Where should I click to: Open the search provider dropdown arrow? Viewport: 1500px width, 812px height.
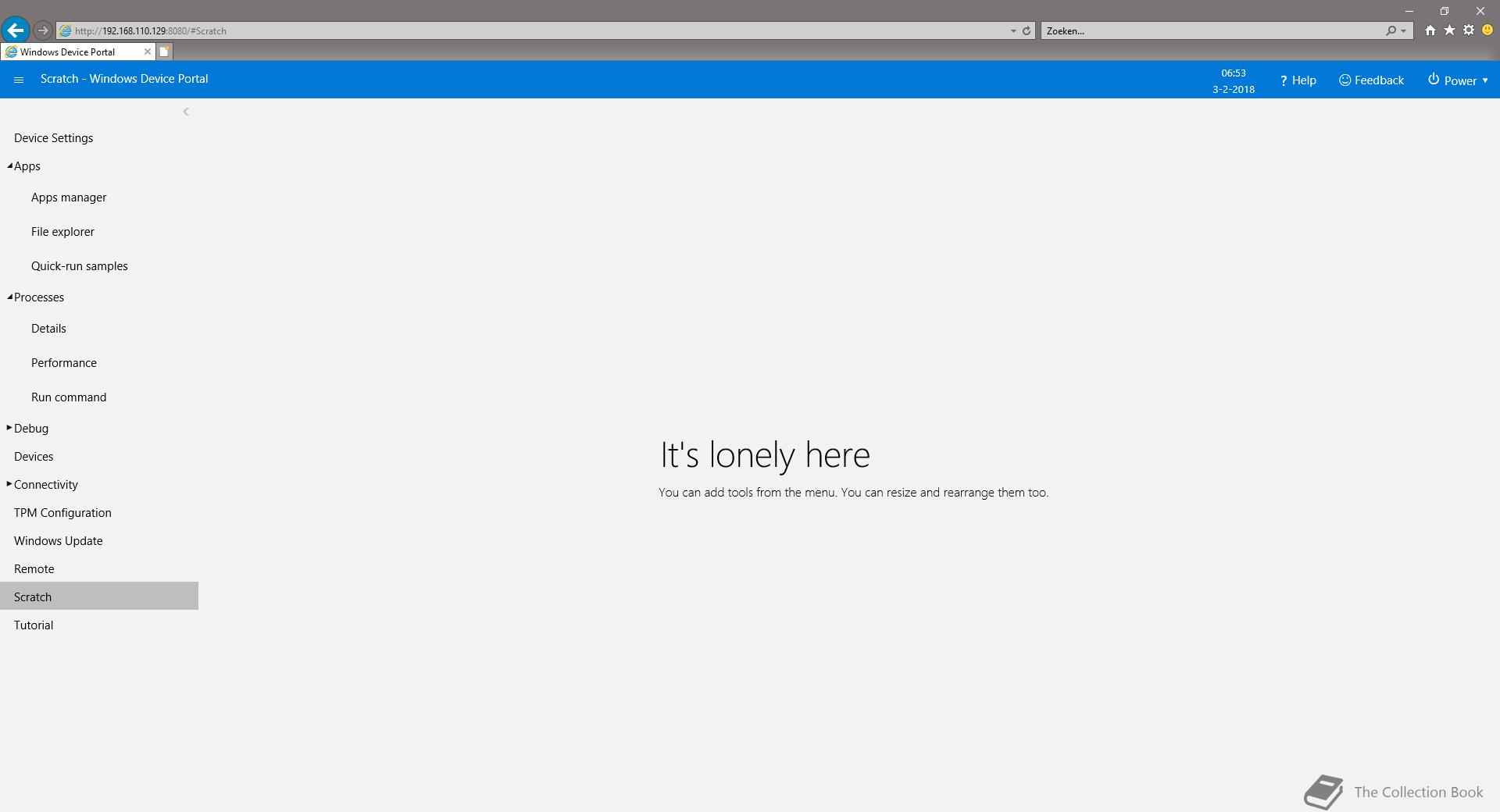pyautogui.click(x=1404, y=31)
